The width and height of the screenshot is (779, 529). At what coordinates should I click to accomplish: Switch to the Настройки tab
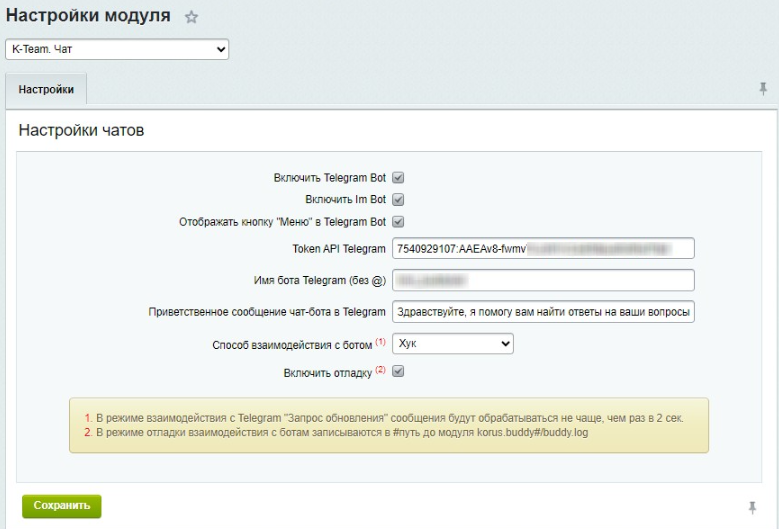46,89
